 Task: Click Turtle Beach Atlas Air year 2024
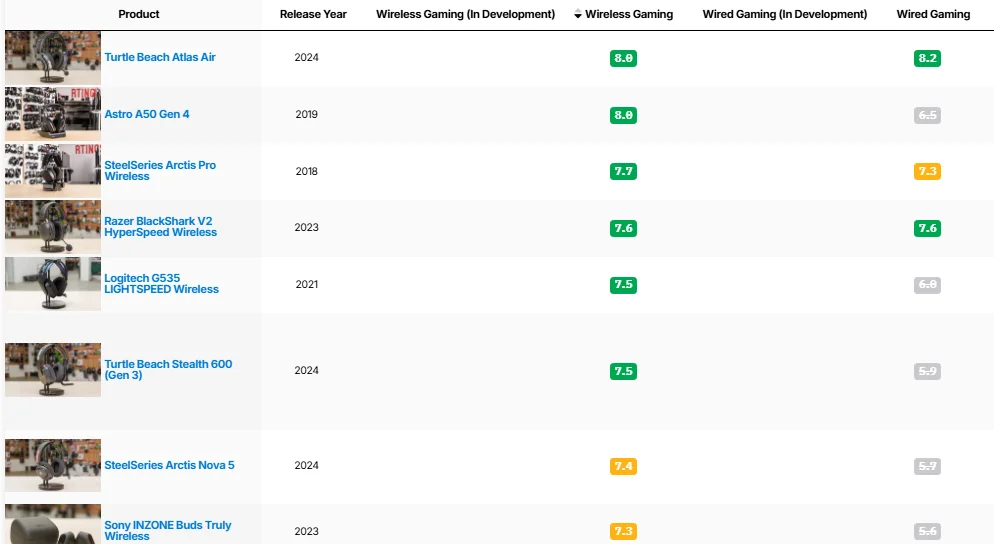[x=306, y=57]
